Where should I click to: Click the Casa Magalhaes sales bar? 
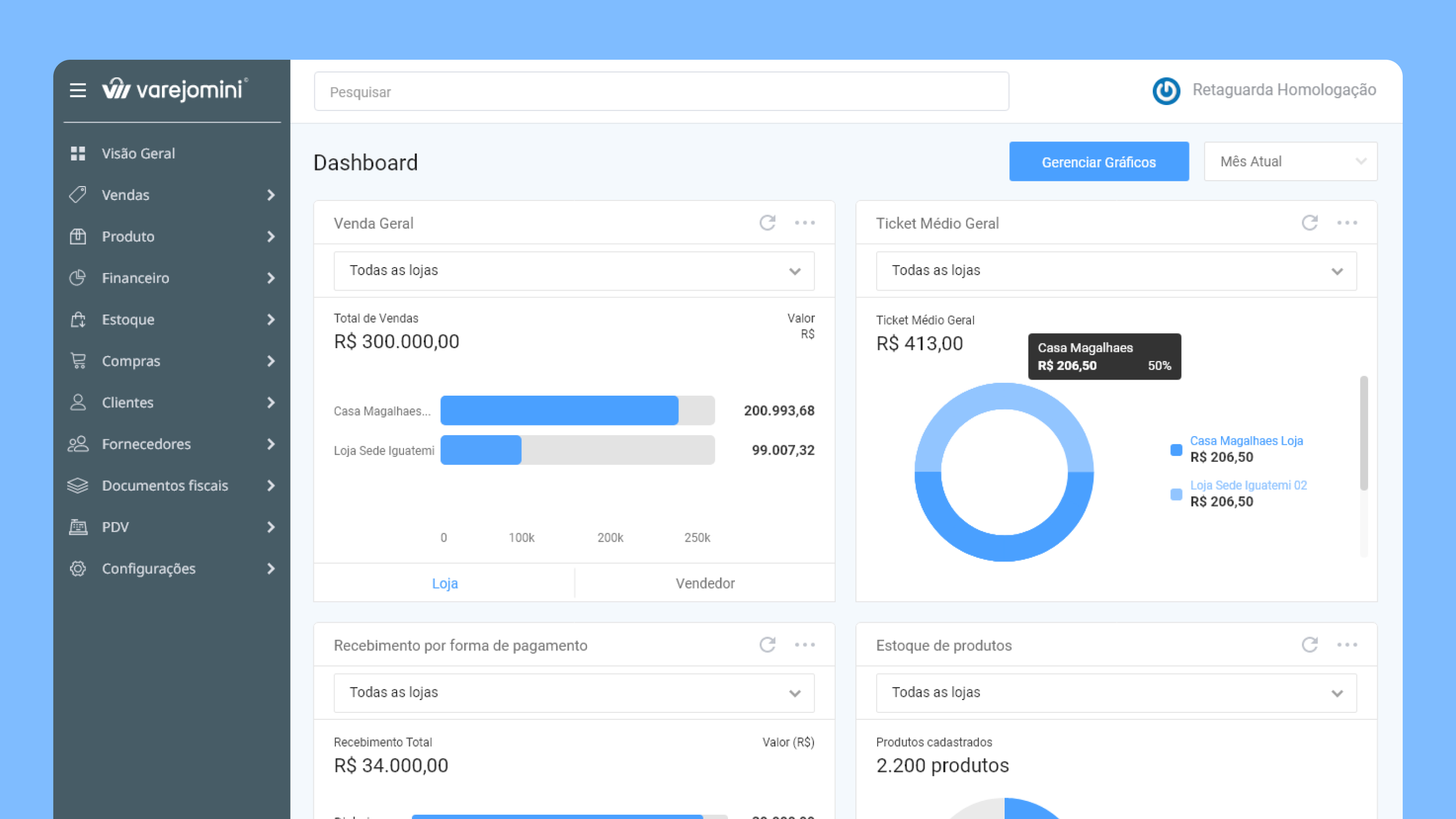(x=559, y=411)
